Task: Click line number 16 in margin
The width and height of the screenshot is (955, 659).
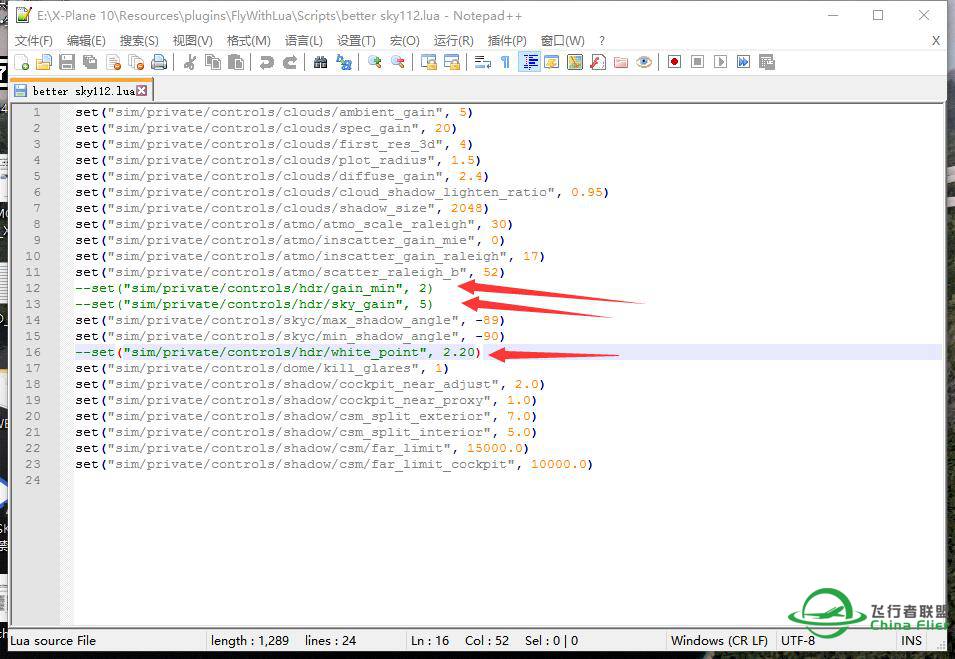Action: click(33, 352)
